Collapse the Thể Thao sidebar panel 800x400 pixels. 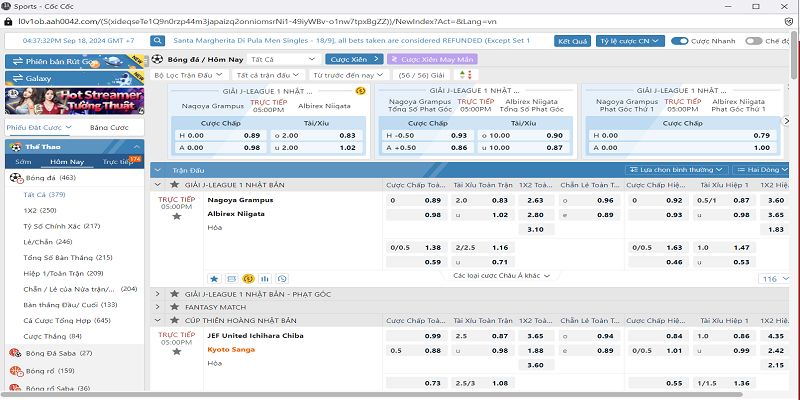click(x=137, y=147)
